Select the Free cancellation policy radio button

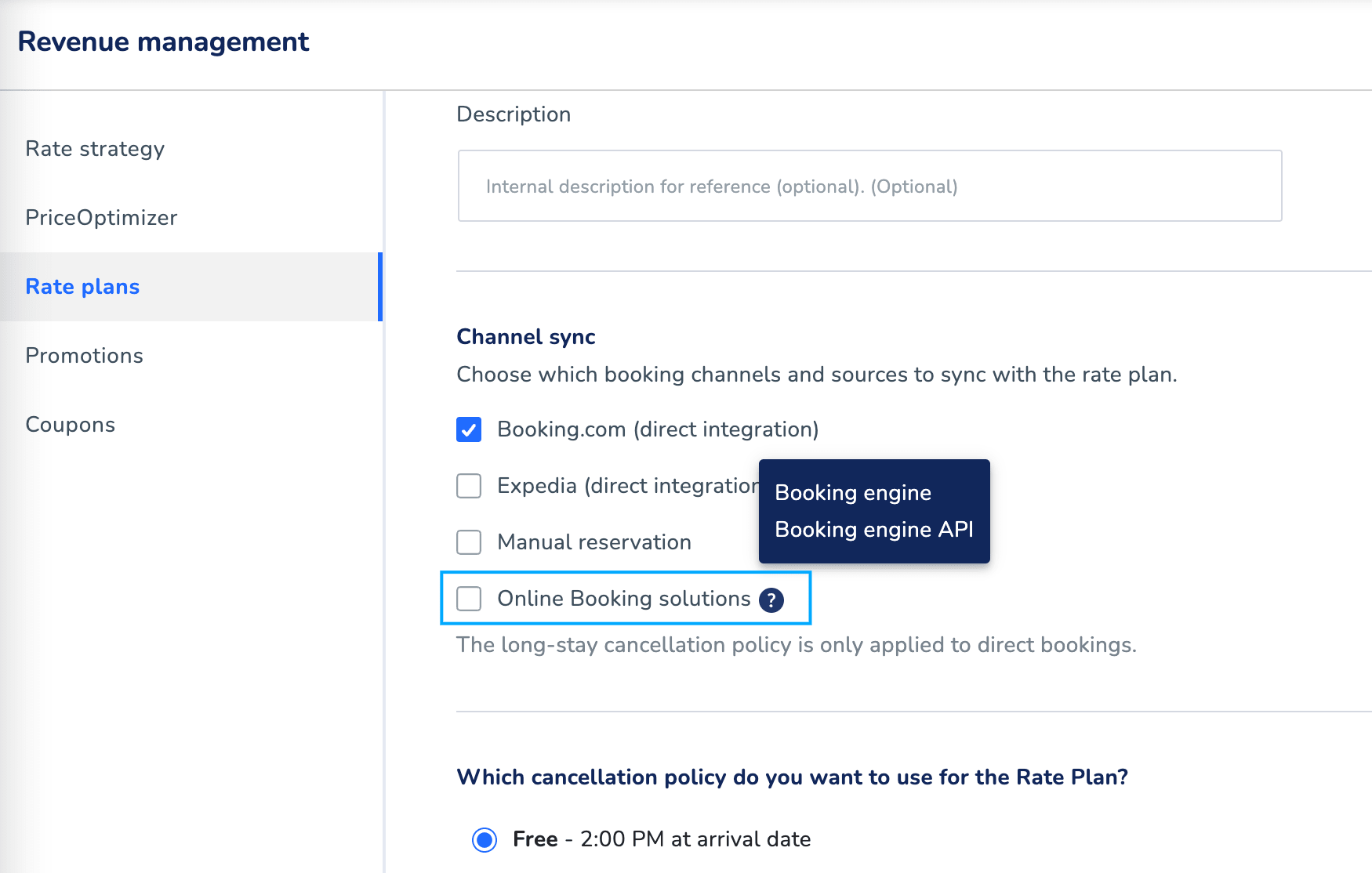pos(485,840)
